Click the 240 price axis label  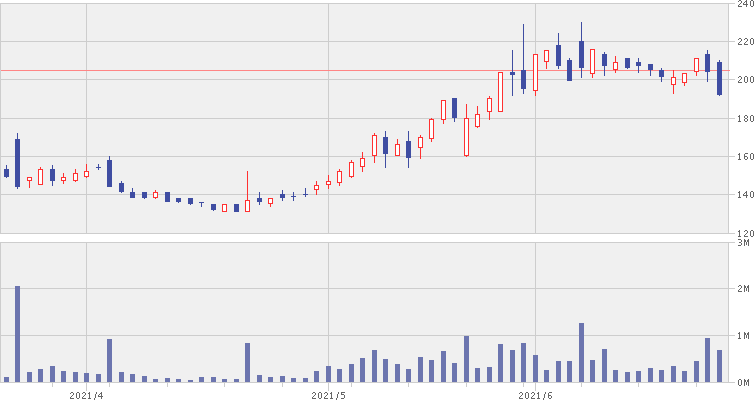(742, 5)
